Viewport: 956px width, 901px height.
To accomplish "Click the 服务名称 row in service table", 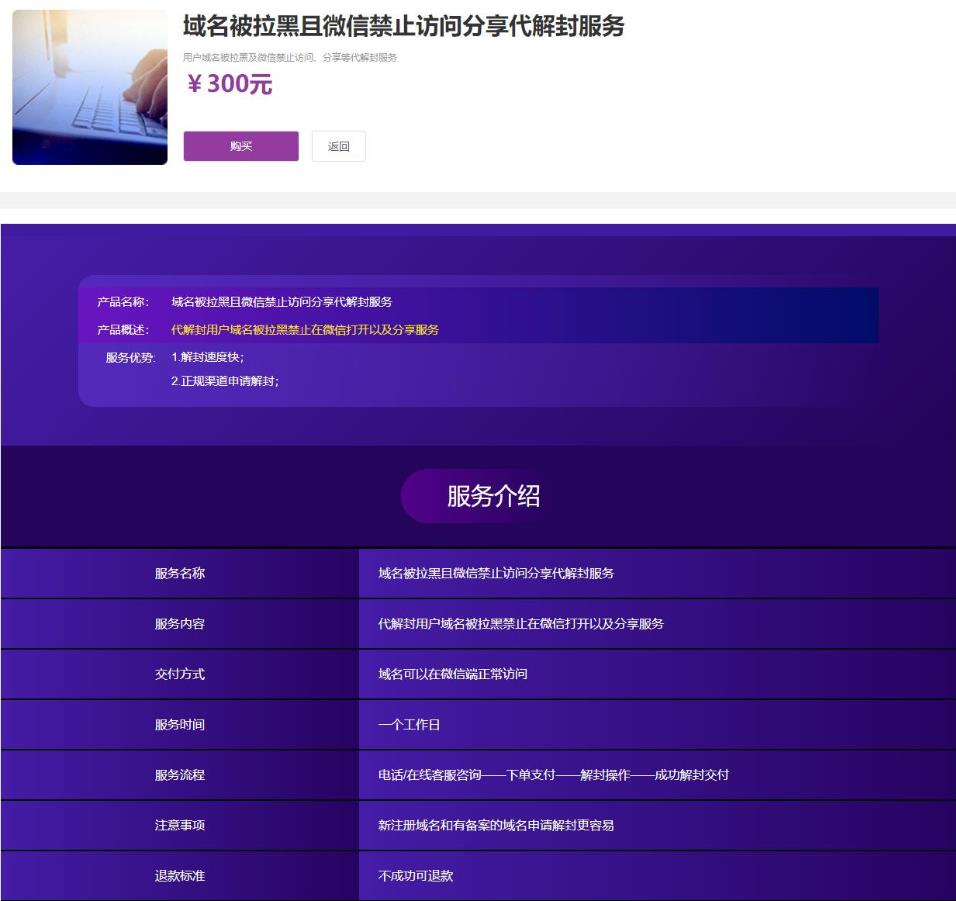I will point(180,572).
